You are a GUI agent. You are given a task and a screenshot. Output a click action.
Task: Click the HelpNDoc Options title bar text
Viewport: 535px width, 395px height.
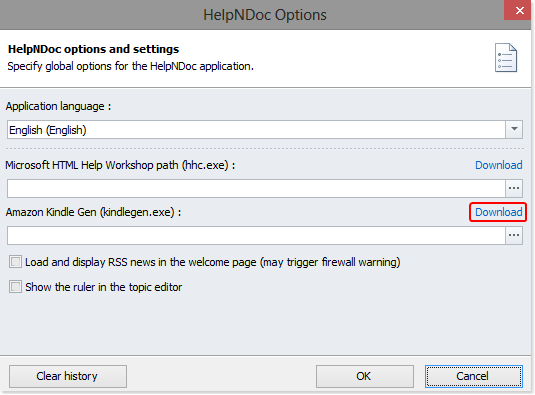[265, 15]
